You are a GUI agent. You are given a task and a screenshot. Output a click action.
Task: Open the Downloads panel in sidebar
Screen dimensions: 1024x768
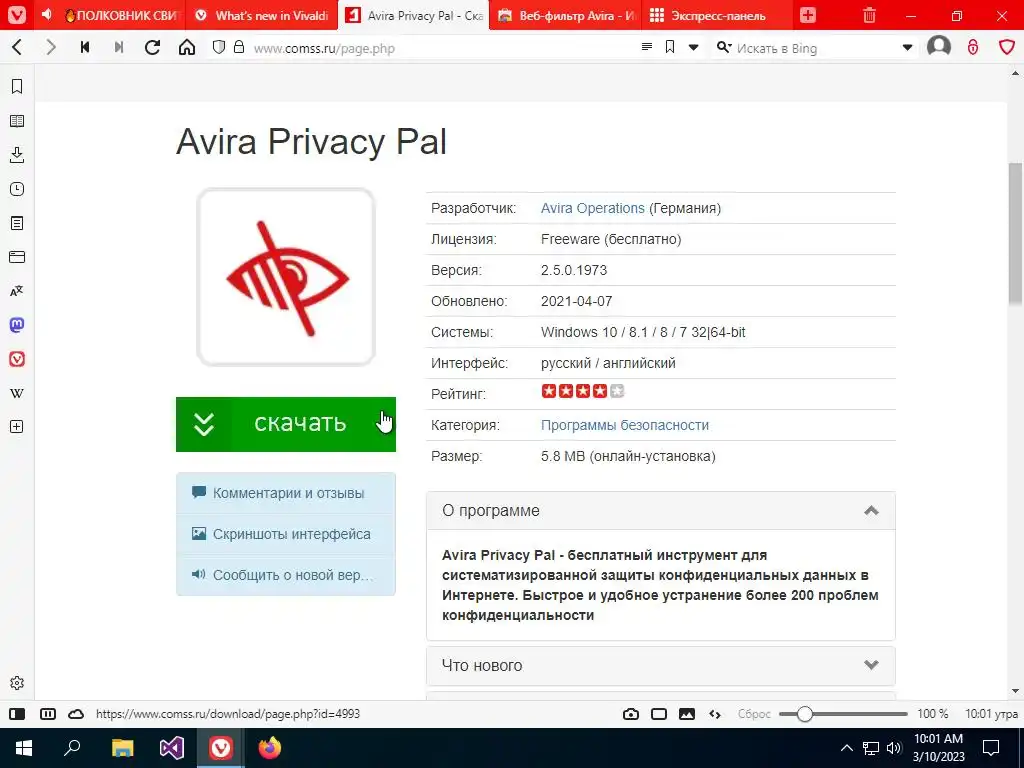pos(17,155)
